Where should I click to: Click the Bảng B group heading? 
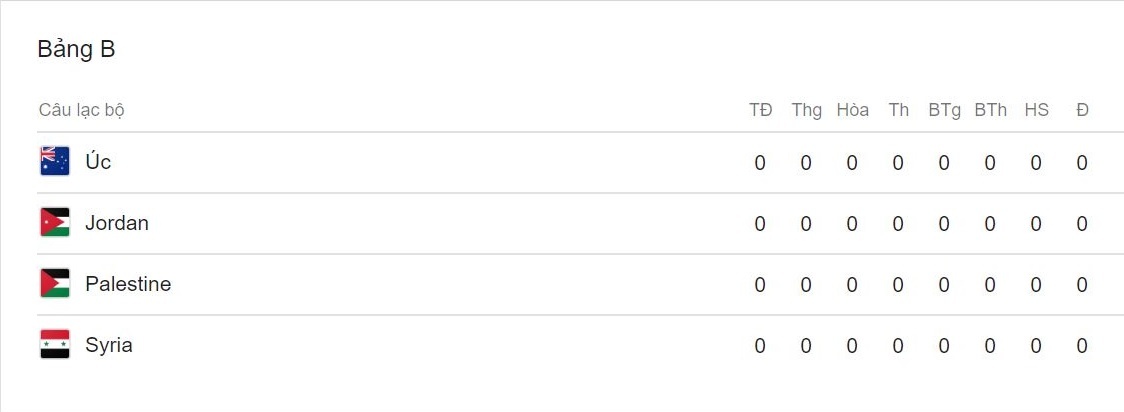point(76,49)
